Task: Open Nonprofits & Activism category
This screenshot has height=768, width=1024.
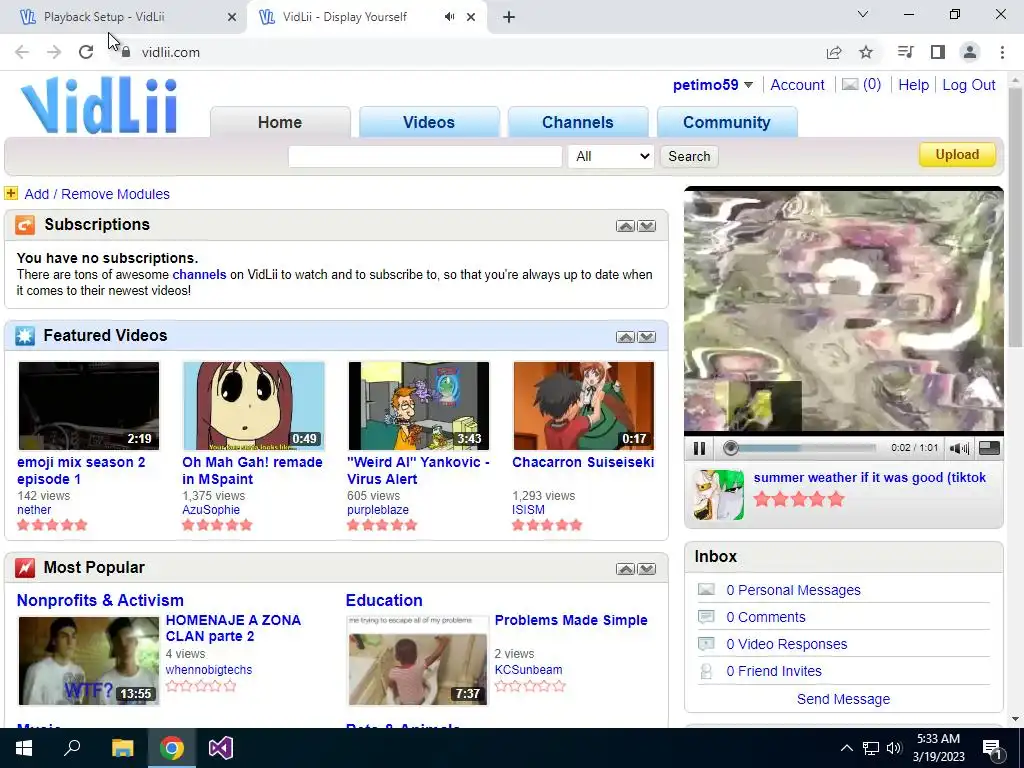Action: (x=100, y=600)
